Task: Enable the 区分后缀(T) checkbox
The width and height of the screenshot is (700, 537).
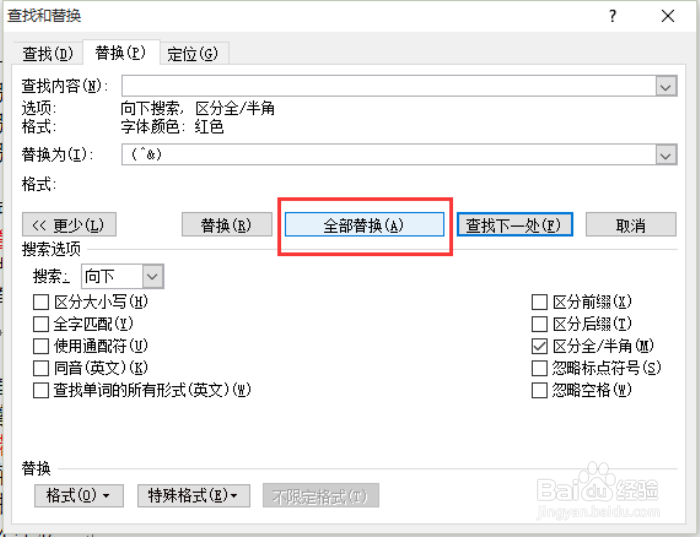Action: (540, 324)
